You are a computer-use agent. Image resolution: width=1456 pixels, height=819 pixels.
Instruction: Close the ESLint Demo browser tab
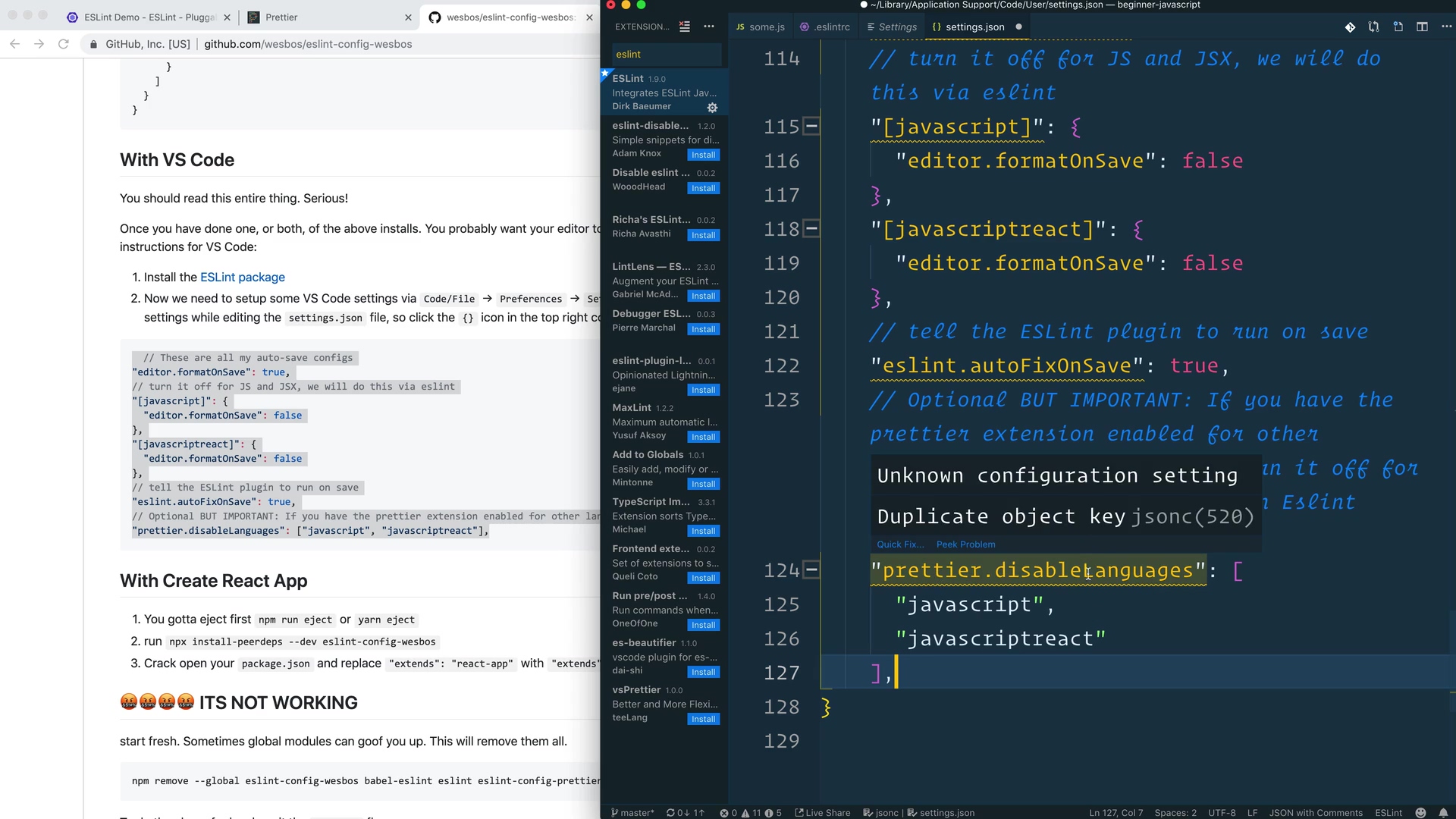227,17
